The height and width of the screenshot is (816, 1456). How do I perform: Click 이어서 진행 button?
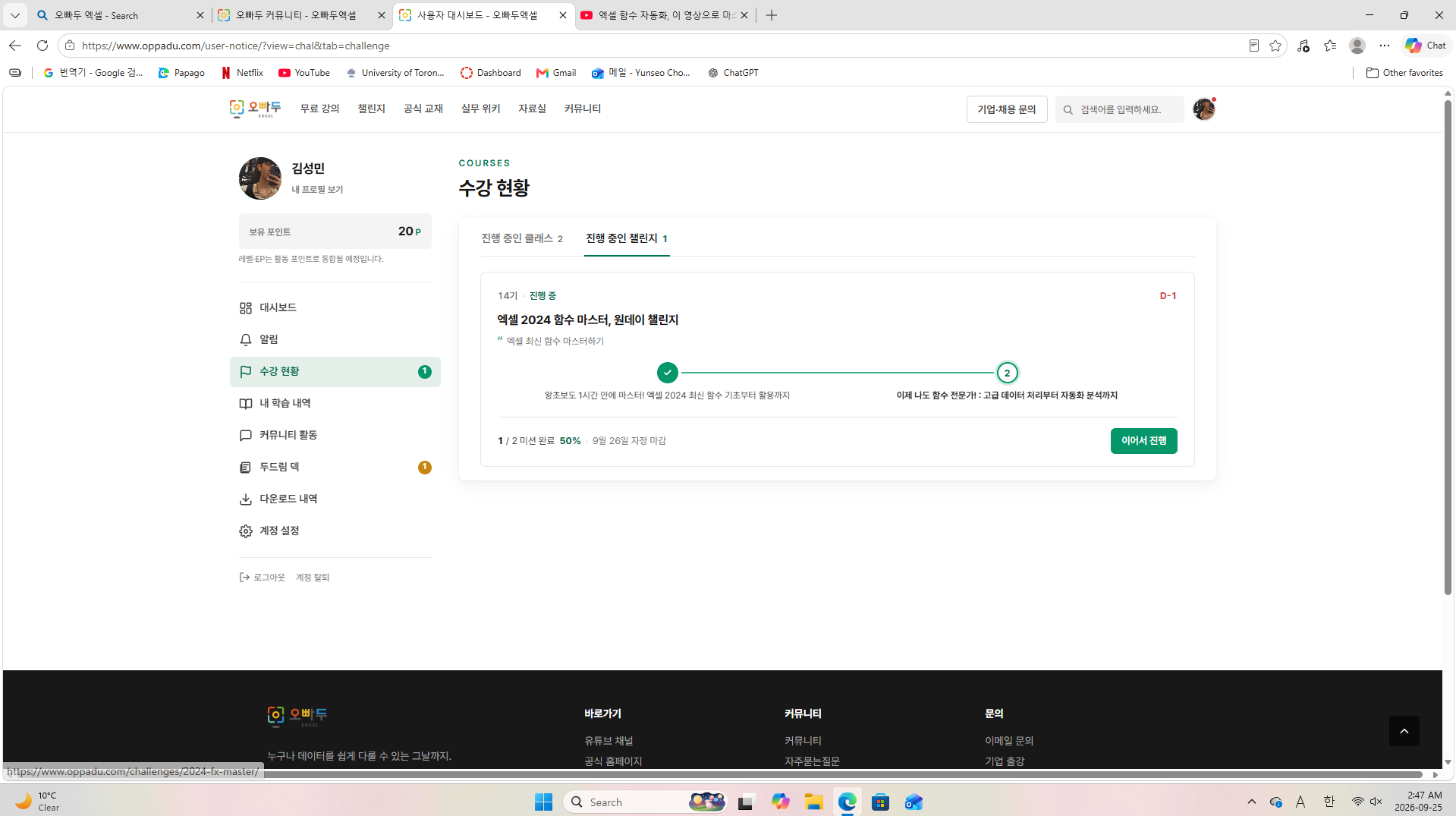[x=1143, y=441]
